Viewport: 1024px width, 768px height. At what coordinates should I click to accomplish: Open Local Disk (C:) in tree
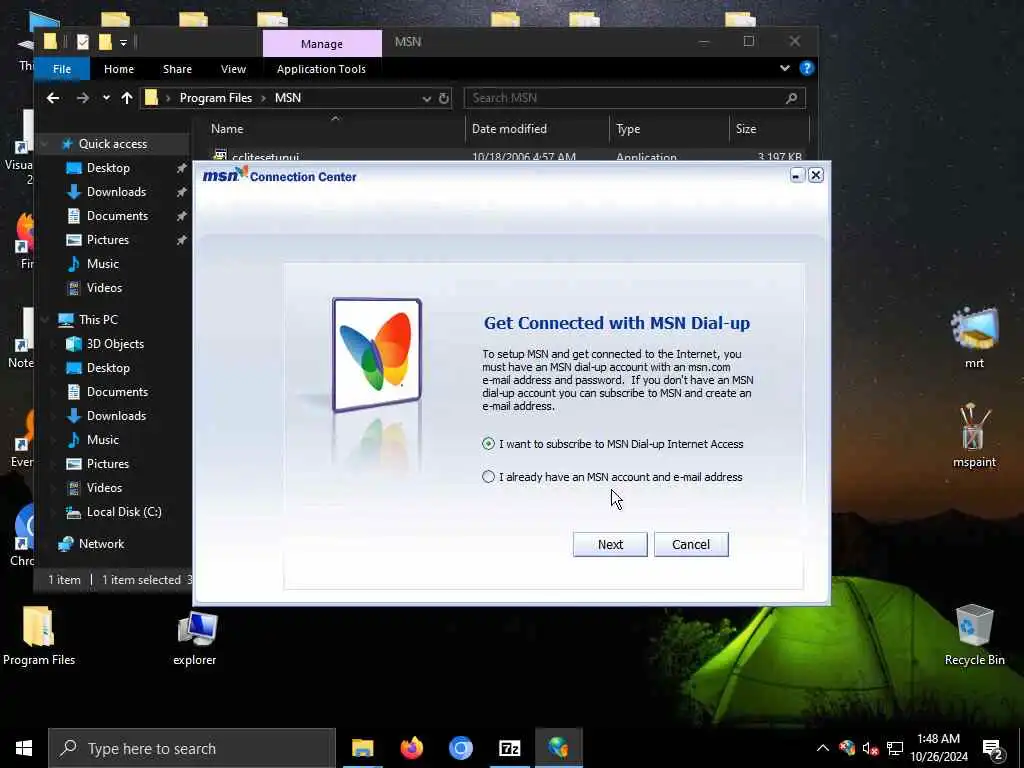tap(124, 512)
